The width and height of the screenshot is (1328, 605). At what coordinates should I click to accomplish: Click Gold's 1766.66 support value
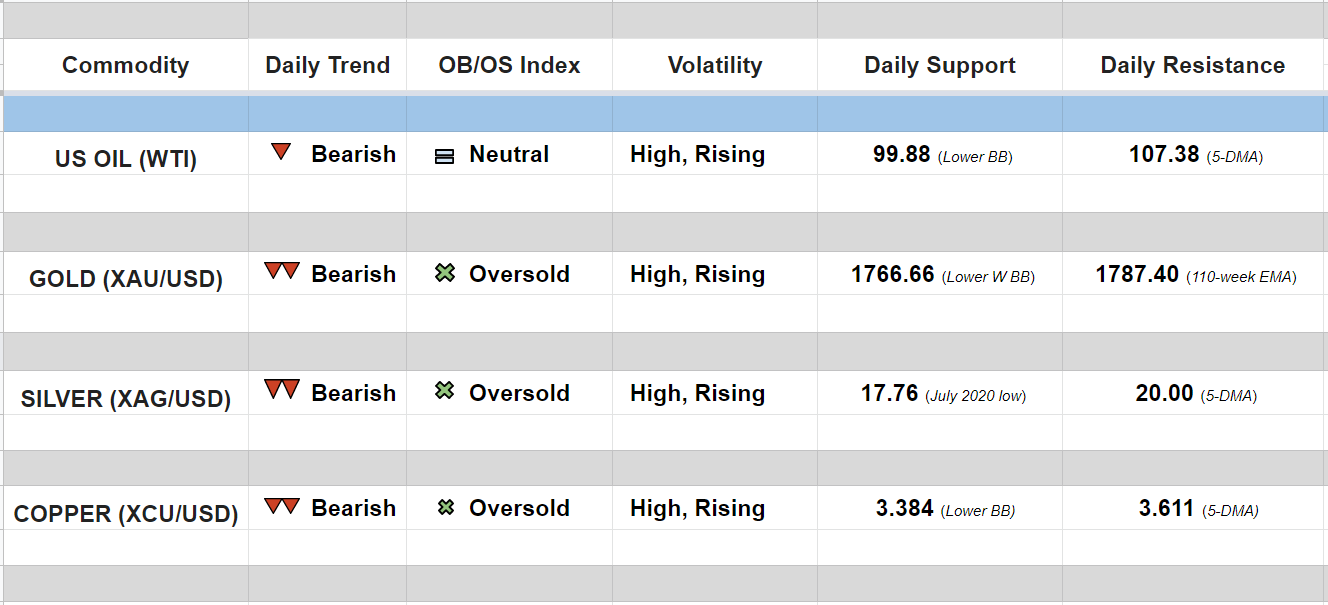892,274
